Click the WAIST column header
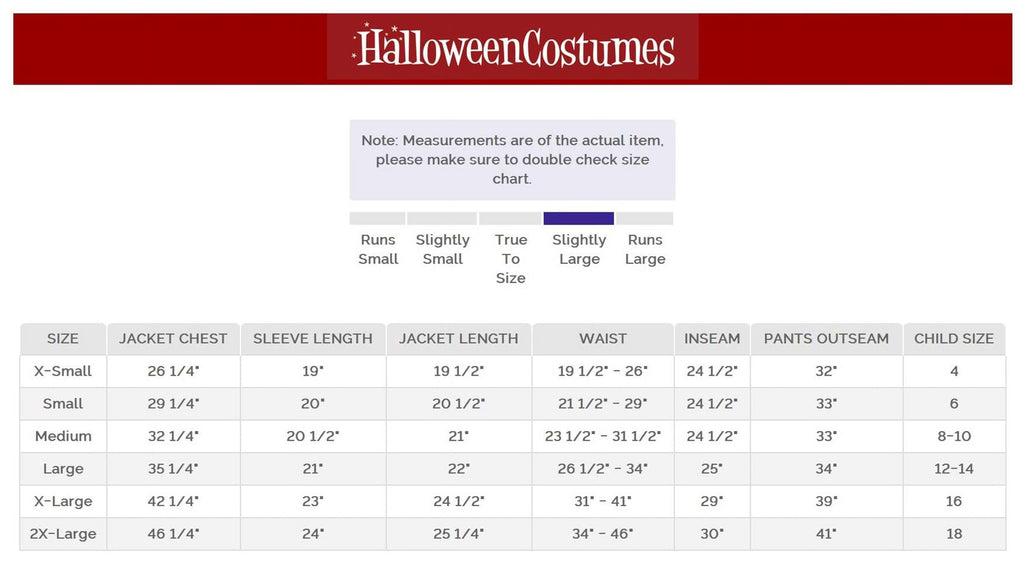This screenshot has height=570, width=1024. (x=603, y=339)
